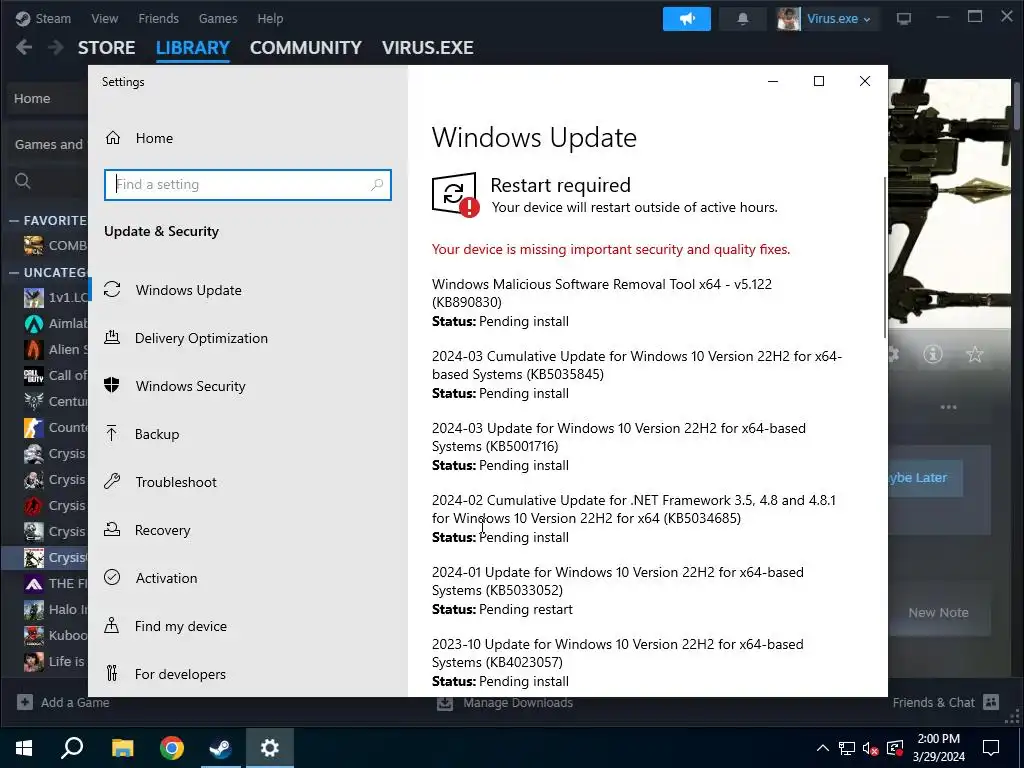
Task: Click the Troubleshoot wrench icon
Action: (112, 481)
